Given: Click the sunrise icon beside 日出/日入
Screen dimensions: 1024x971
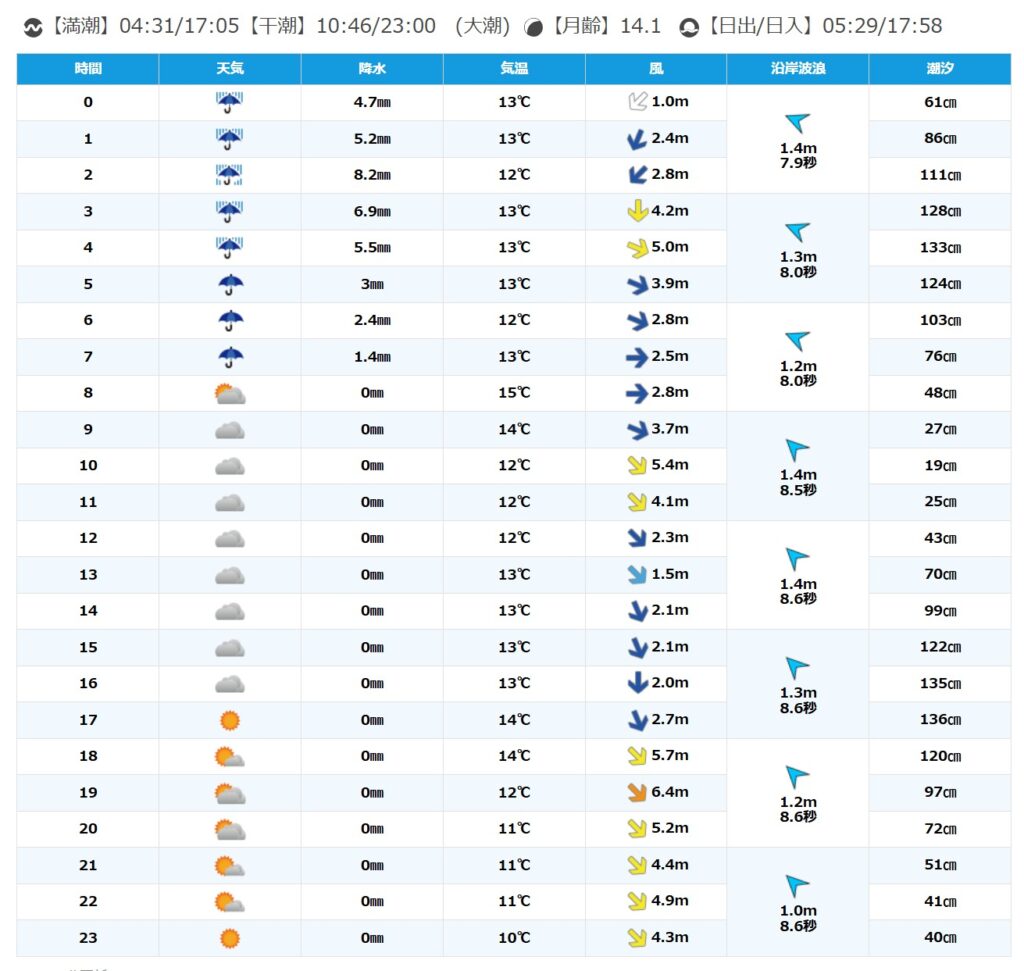Looking at the screenshot, I should pyautogui.click(x=688, y=27).
